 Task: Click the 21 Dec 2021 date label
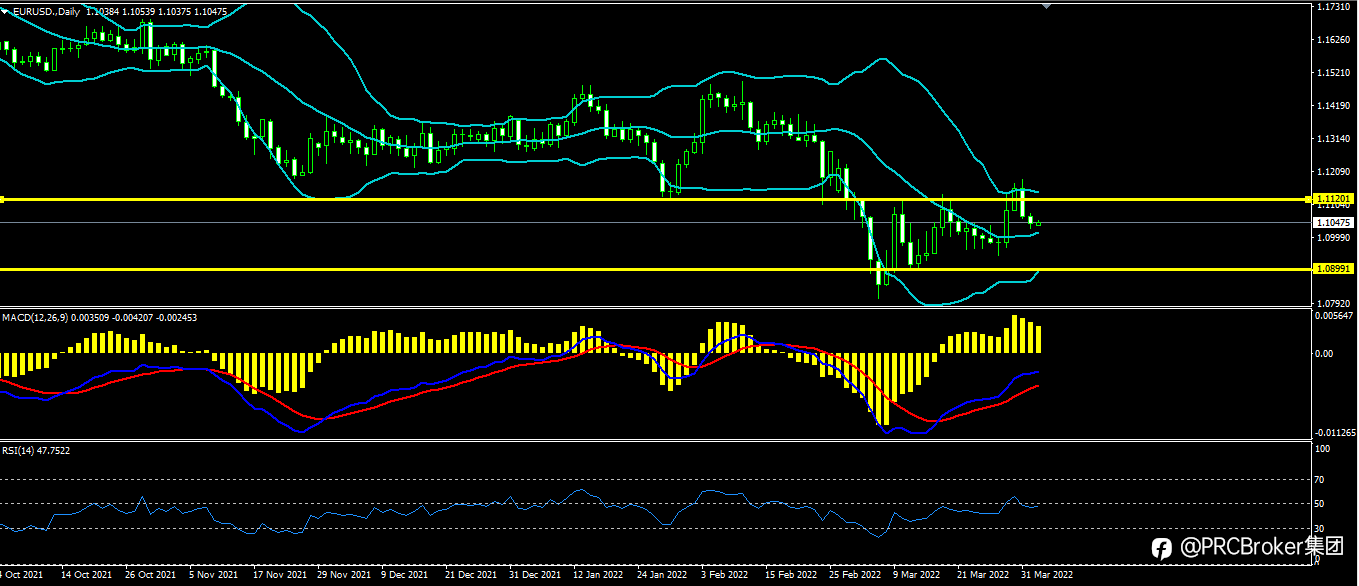coord(471,575)
